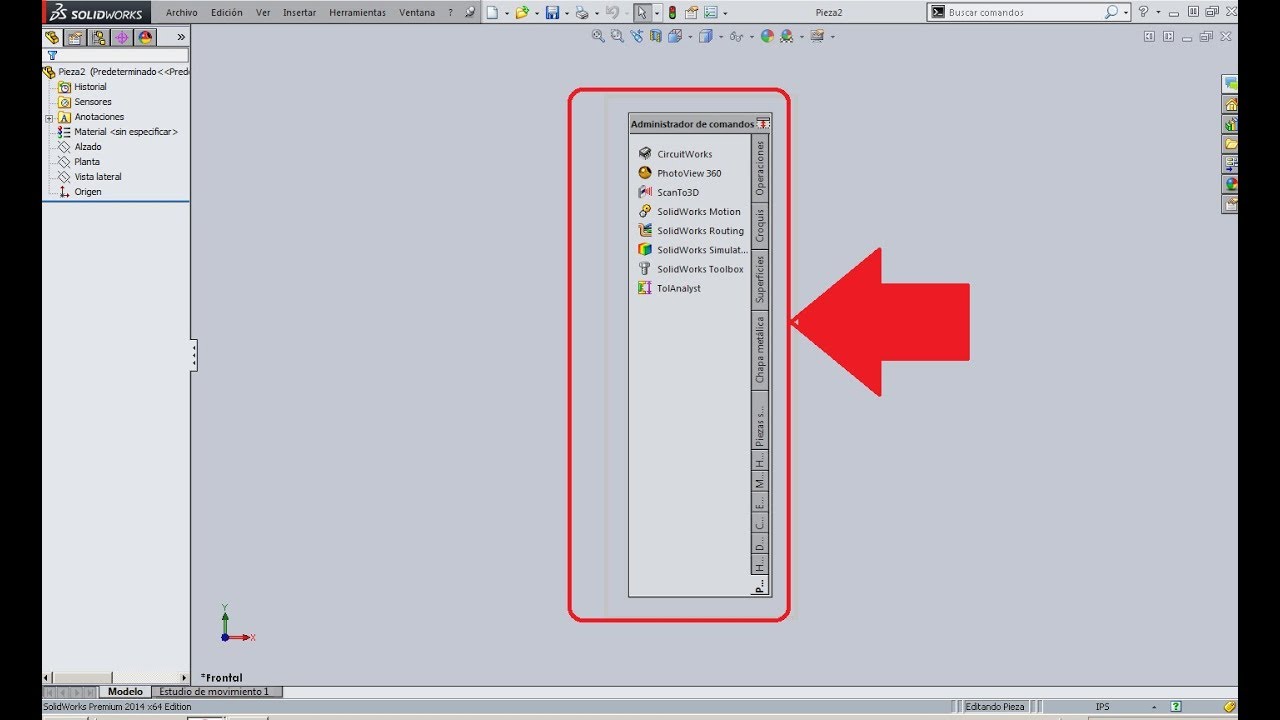Open the Options icon in top toolbar
The image size is (1280, 720).
coord(710,13)
